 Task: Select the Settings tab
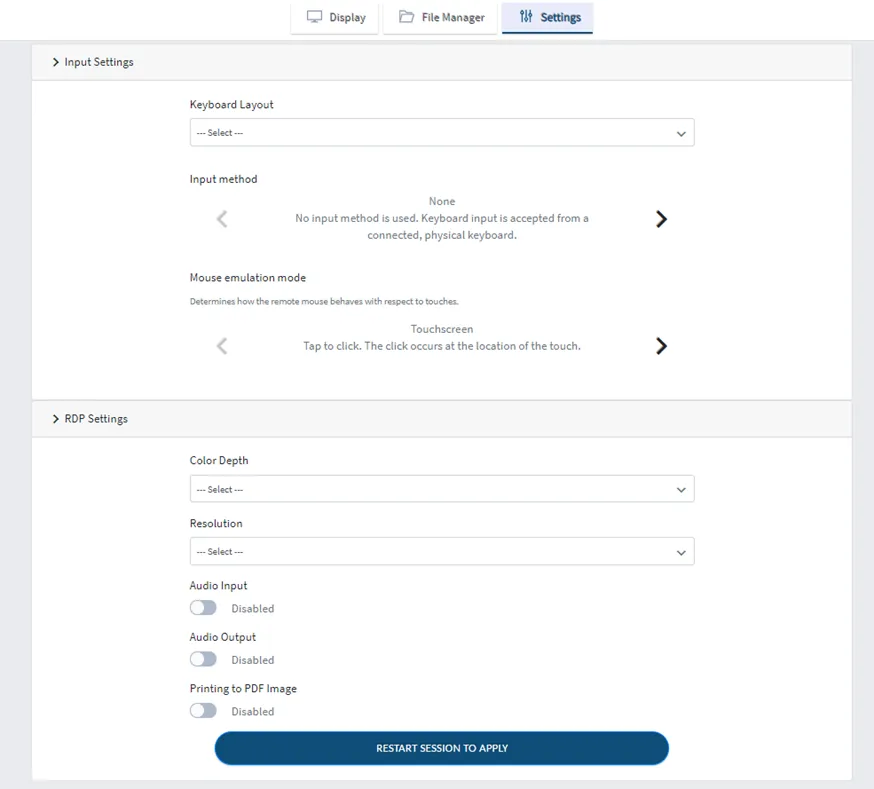pos(547,18)
